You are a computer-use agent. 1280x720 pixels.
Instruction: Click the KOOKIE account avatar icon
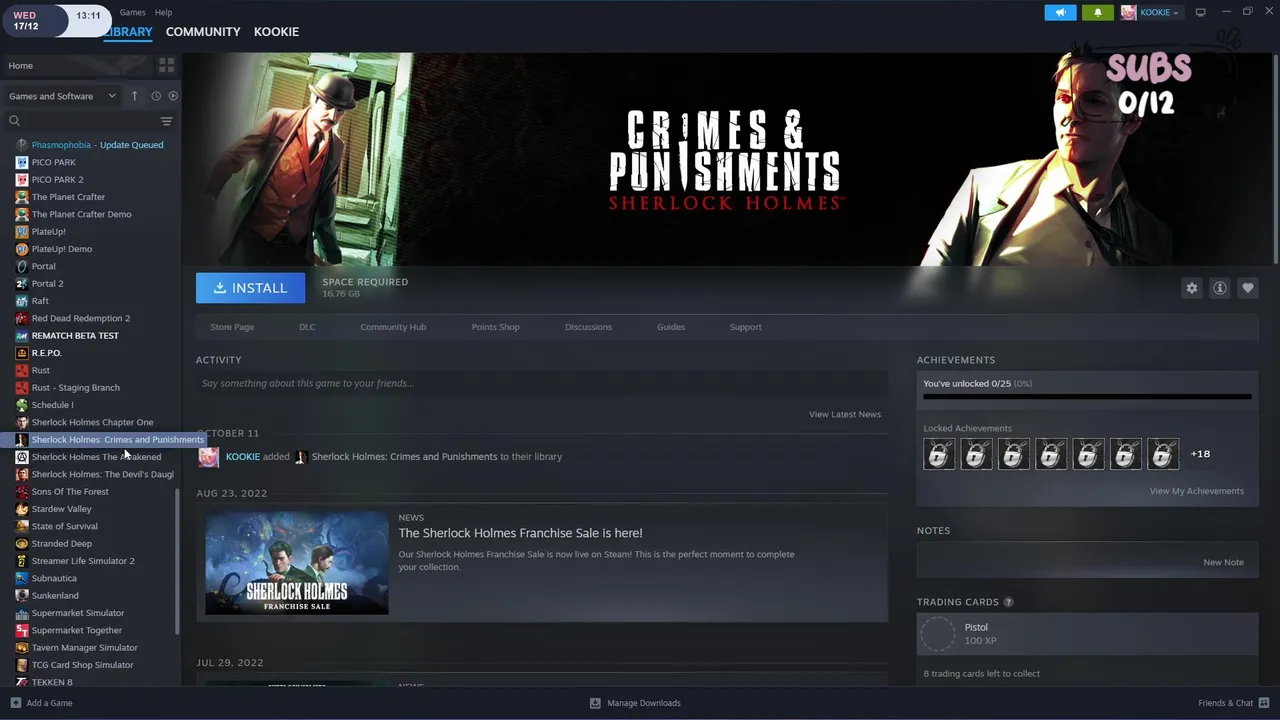click(1128, 12)
